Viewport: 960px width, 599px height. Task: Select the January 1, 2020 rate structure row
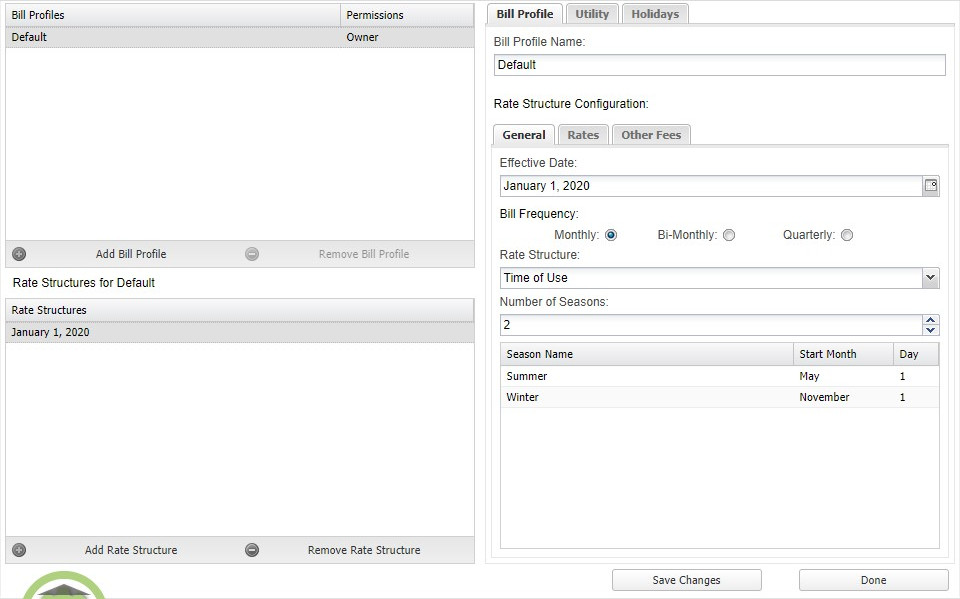click(x=239, y=332)
